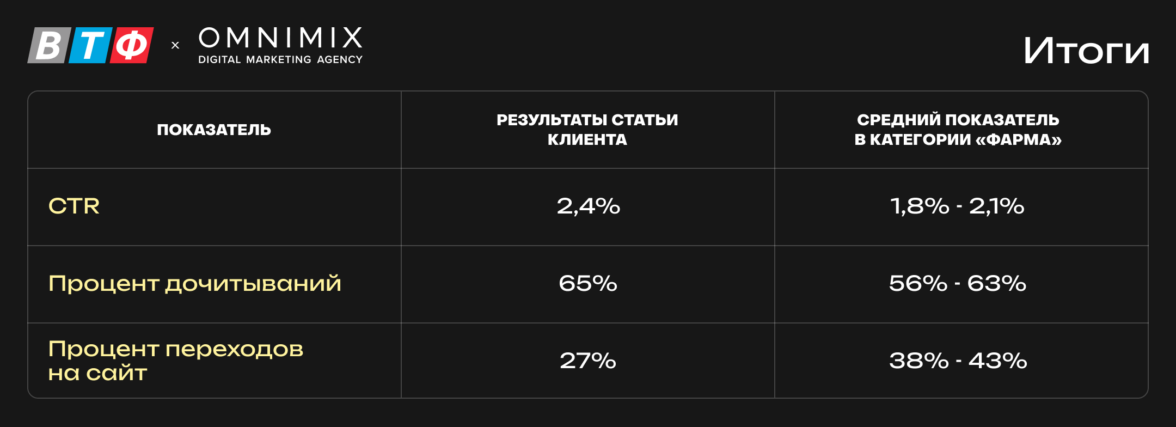Click the 56% - 63% average range
The height and width of the screenshot is (427, 1176).
[x=958, y=284]
